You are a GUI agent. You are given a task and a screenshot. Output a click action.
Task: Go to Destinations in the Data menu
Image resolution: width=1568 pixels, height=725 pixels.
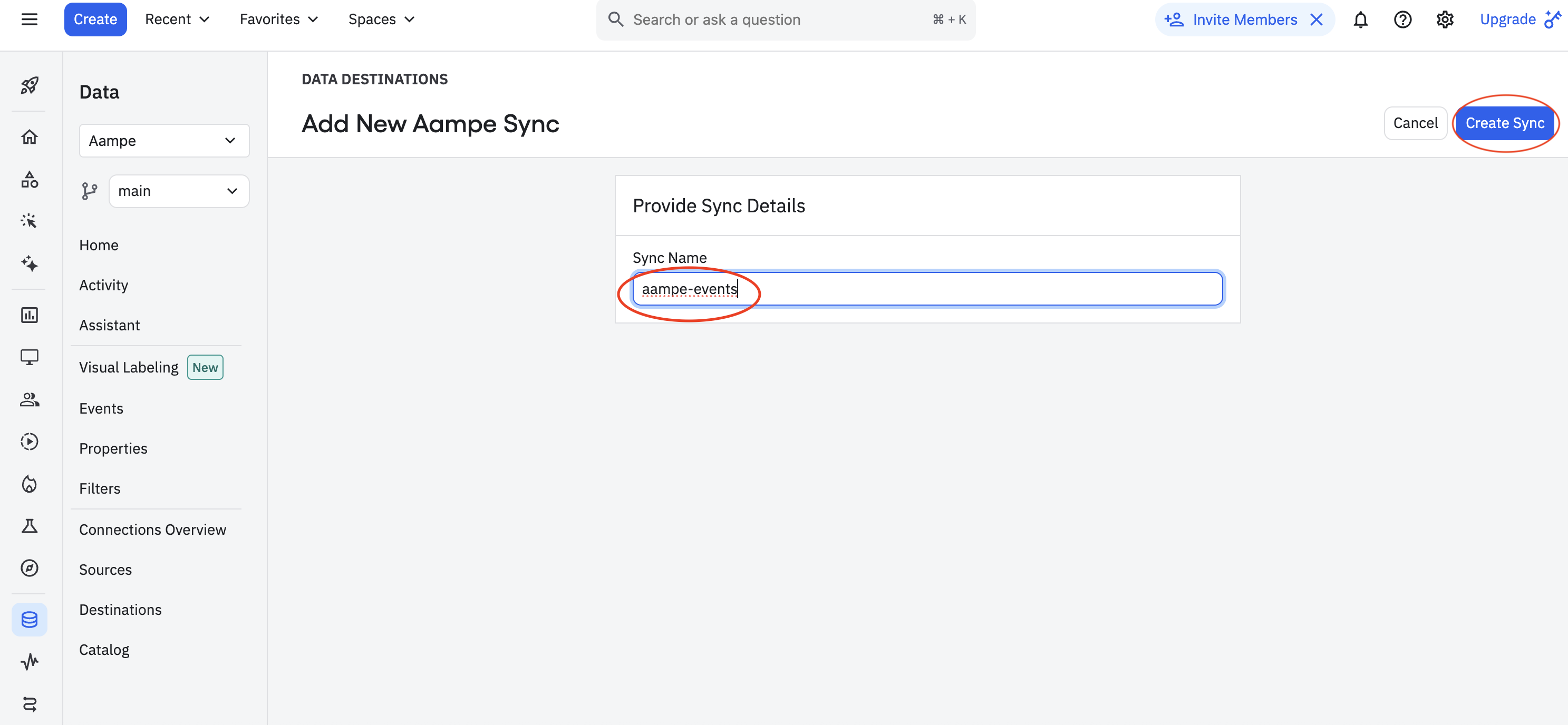[x=121, y=610]
